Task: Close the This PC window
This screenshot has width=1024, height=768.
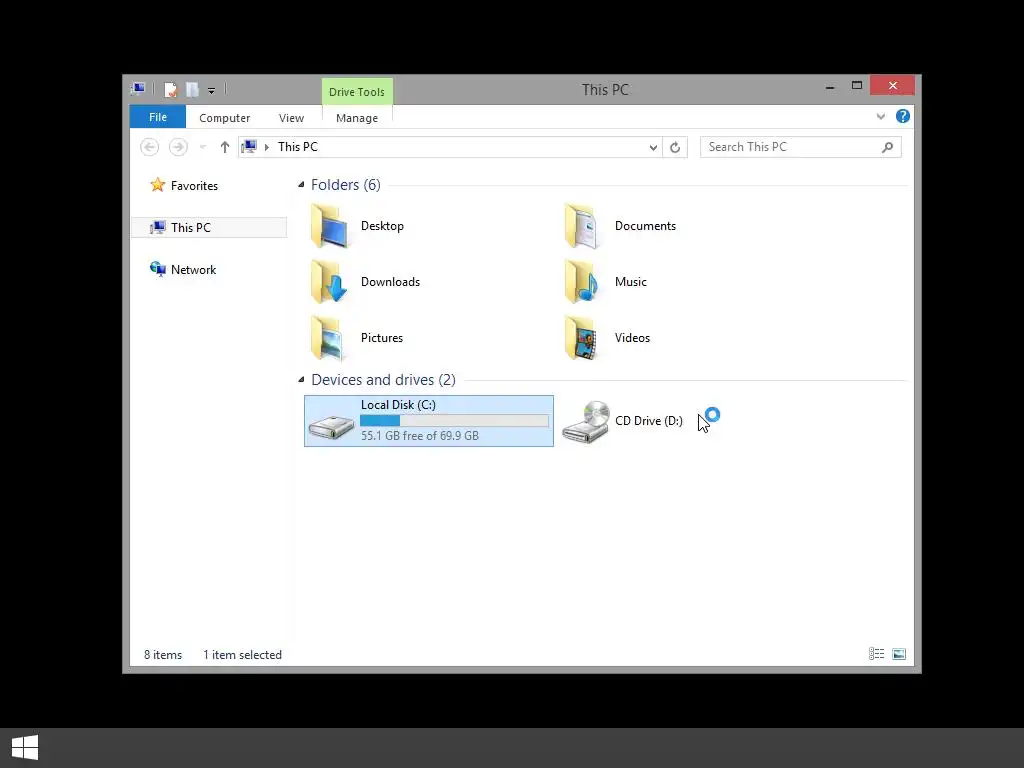Action: 892,86
